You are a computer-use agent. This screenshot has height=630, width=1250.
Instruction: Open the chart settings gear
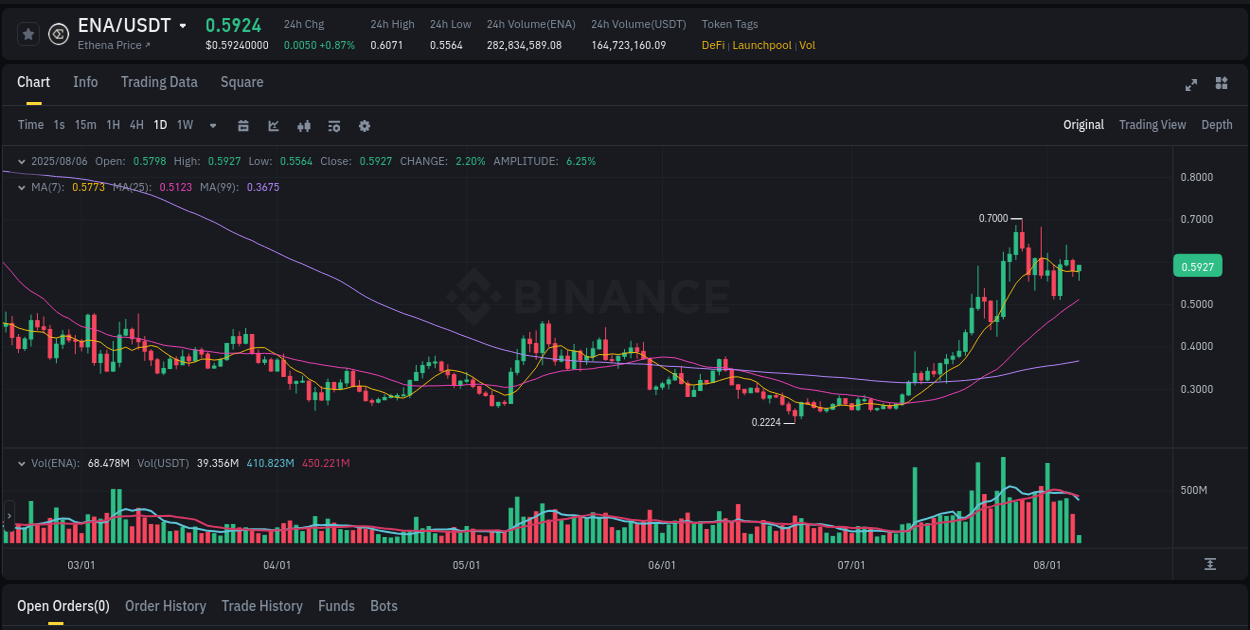364,125
